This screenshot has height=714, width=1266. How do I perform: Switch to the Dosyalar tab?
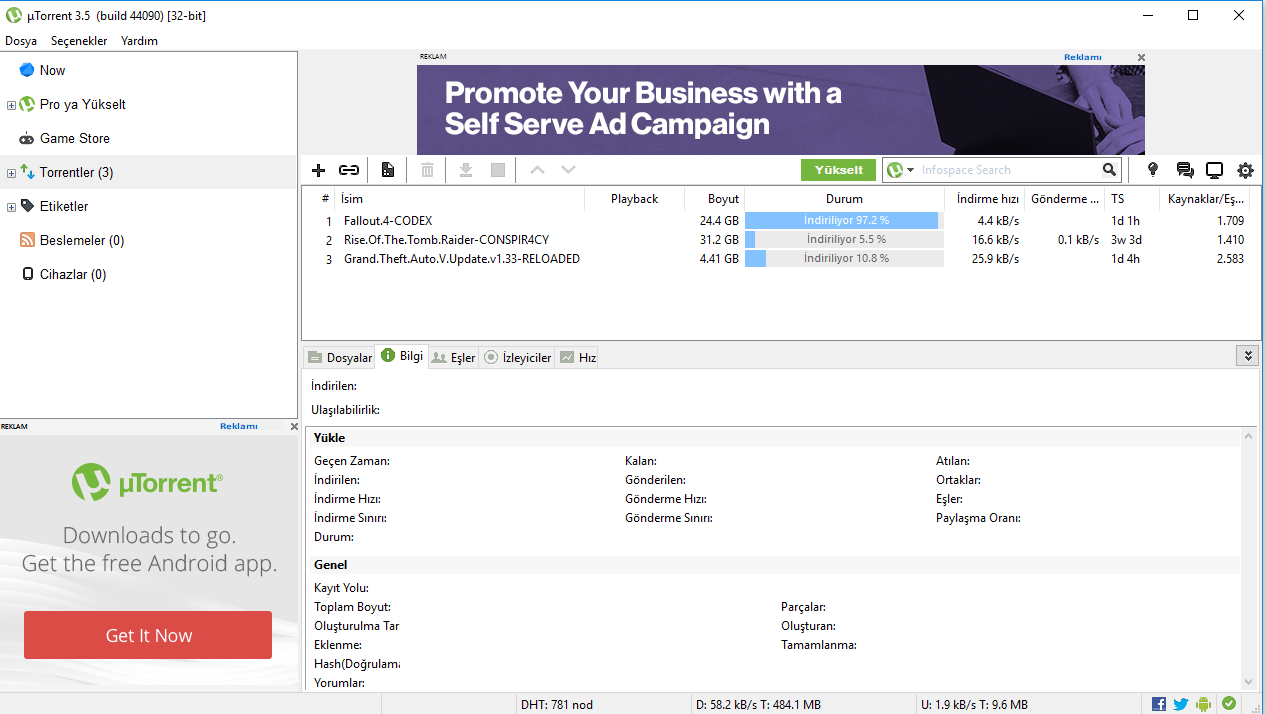[340, 357]
